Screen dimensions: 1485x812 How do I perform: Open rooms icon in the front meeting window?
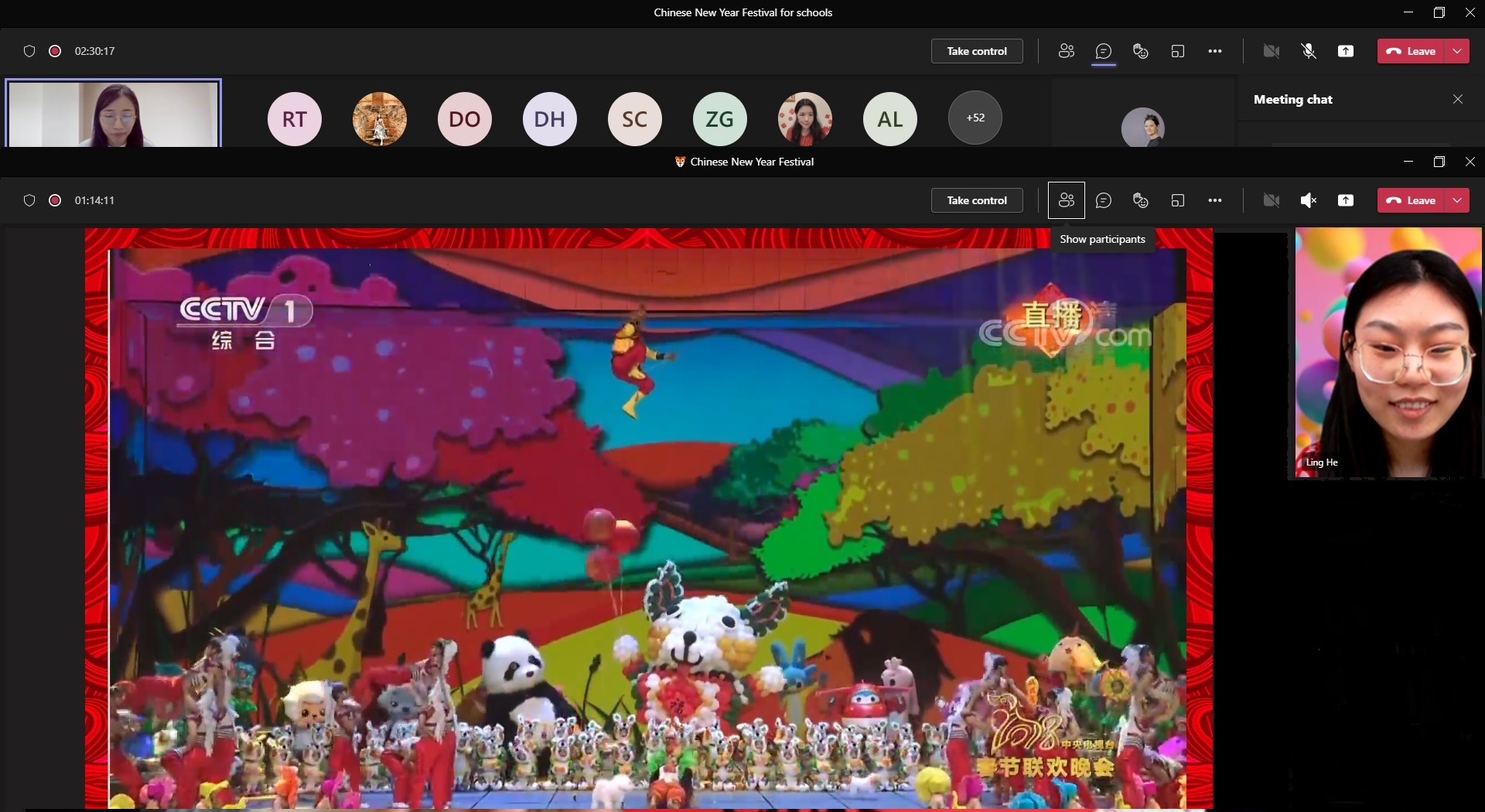[x=1178, y=200]
